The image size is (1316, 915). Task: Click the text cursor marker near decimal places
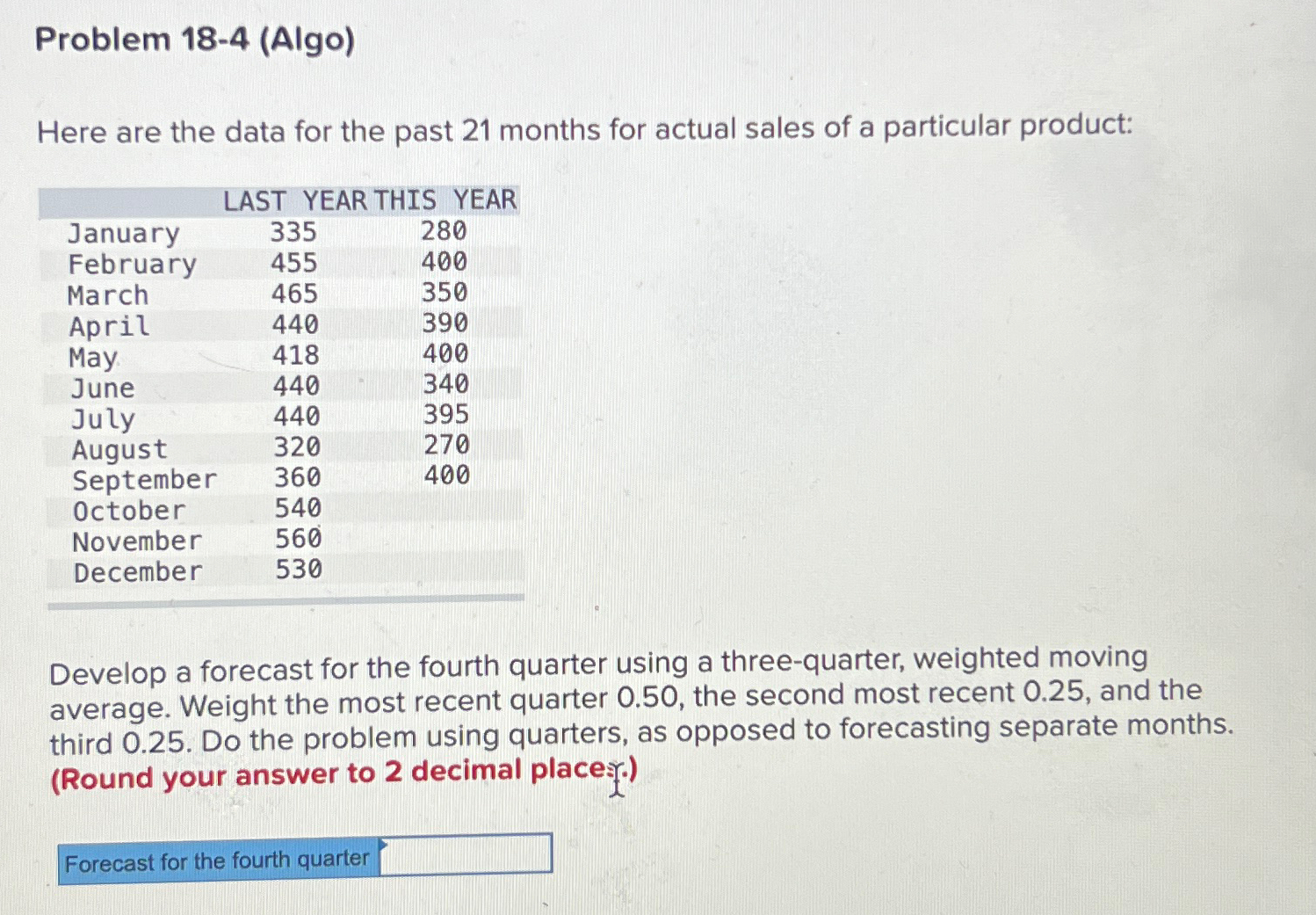(618, 780)
